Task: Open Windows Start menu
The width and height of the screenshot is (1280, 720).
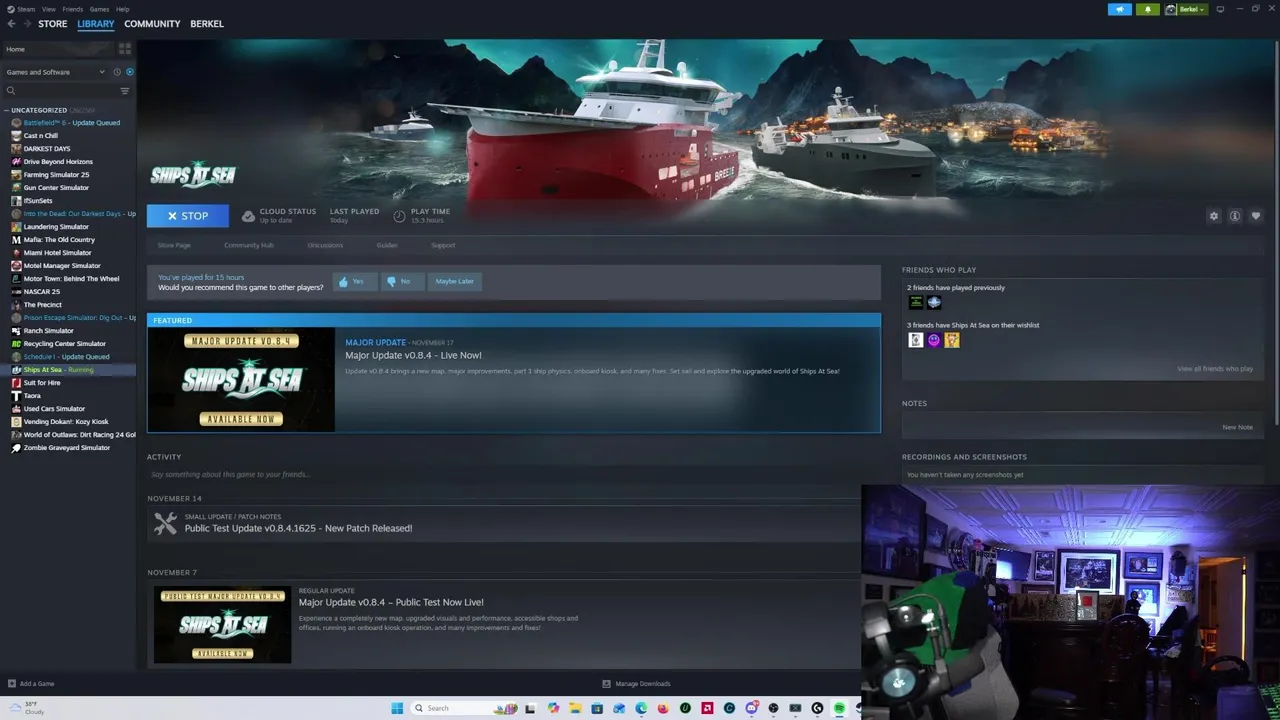Action: point(397,708)
